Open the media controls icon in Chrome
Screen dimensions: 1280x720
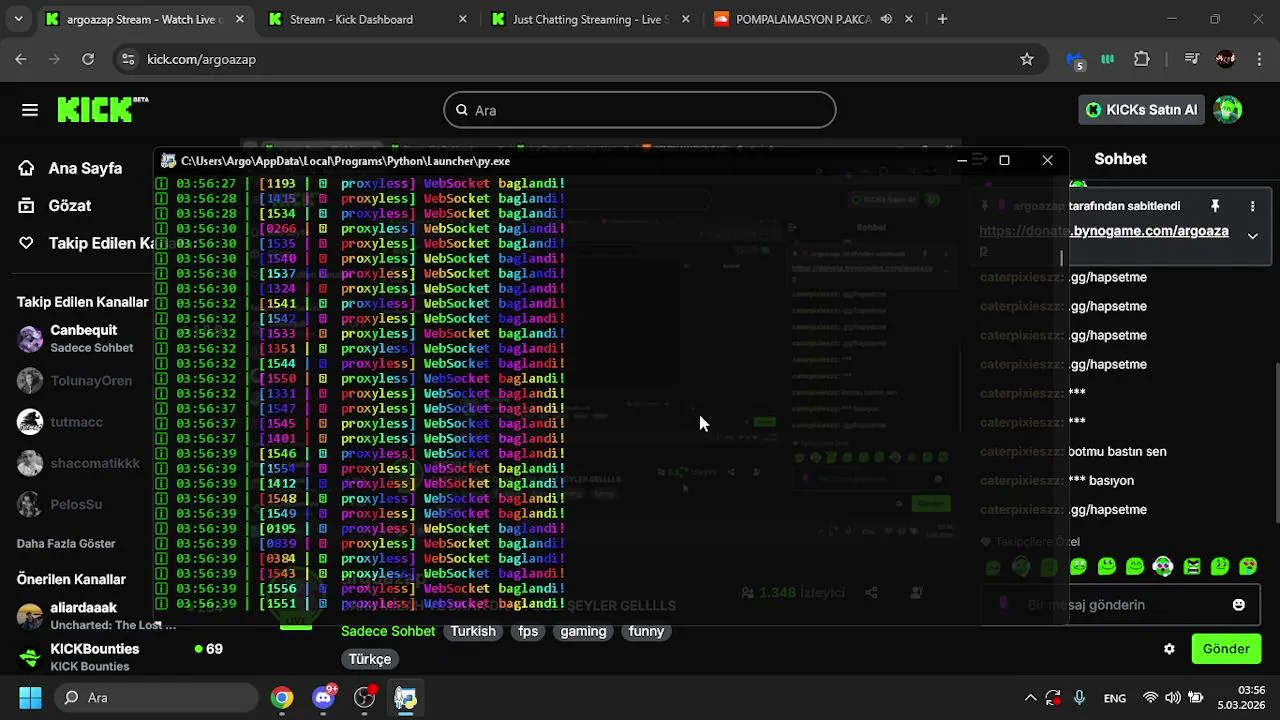click(1191, 59)
